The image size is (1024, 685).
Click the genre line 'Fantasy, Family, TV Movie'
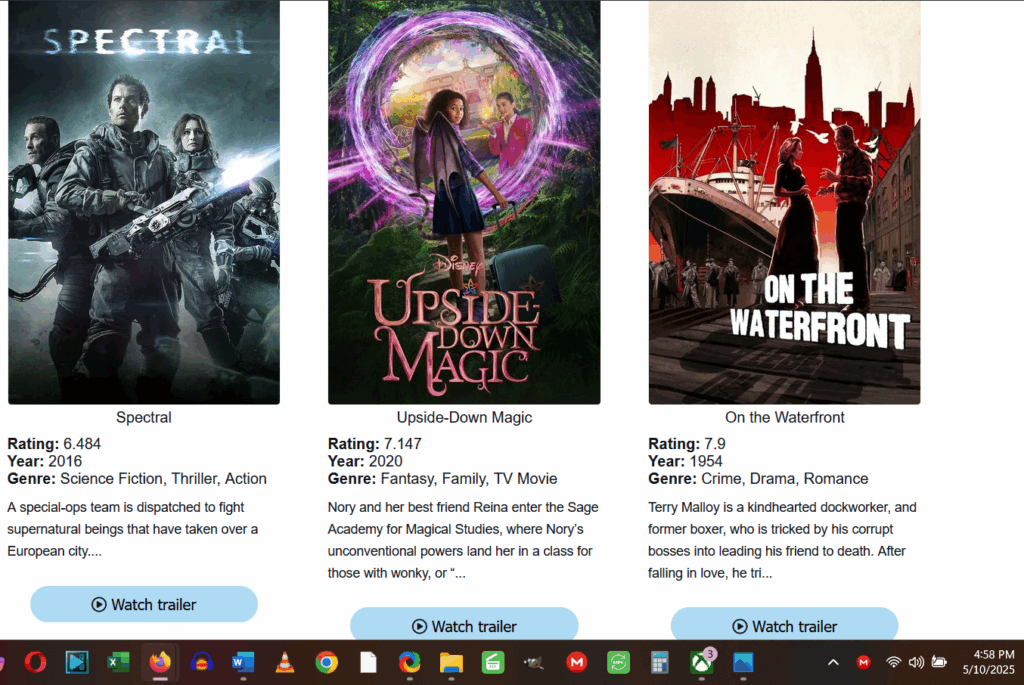point(469,479)
